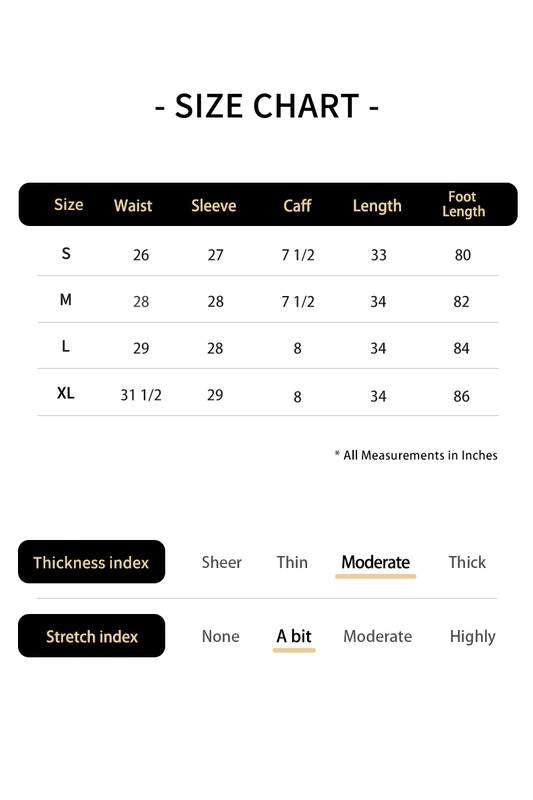Select the size S row label
The image size is (533, 800).
66,253
